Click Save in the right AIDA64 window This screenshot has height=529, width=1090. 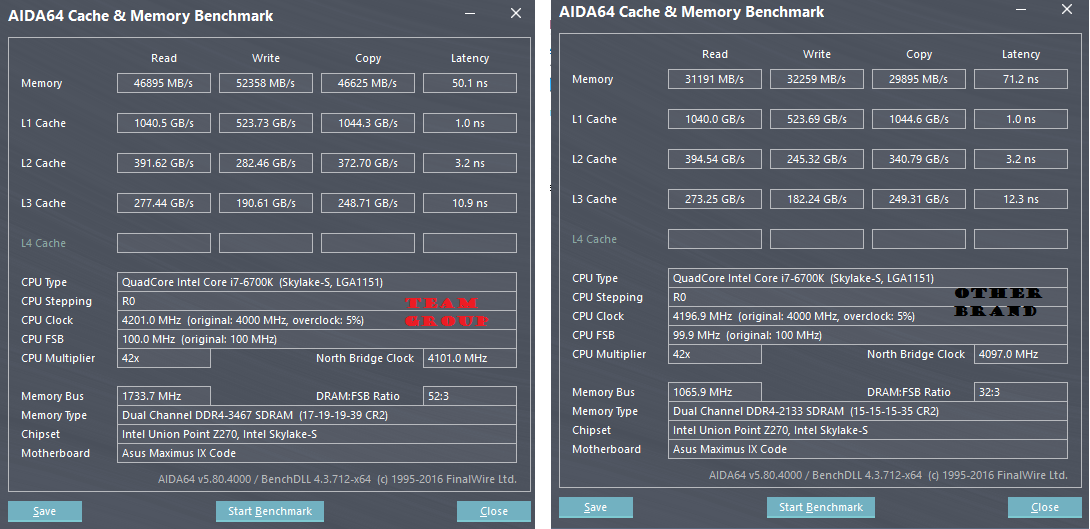click(x=596, y=507)
